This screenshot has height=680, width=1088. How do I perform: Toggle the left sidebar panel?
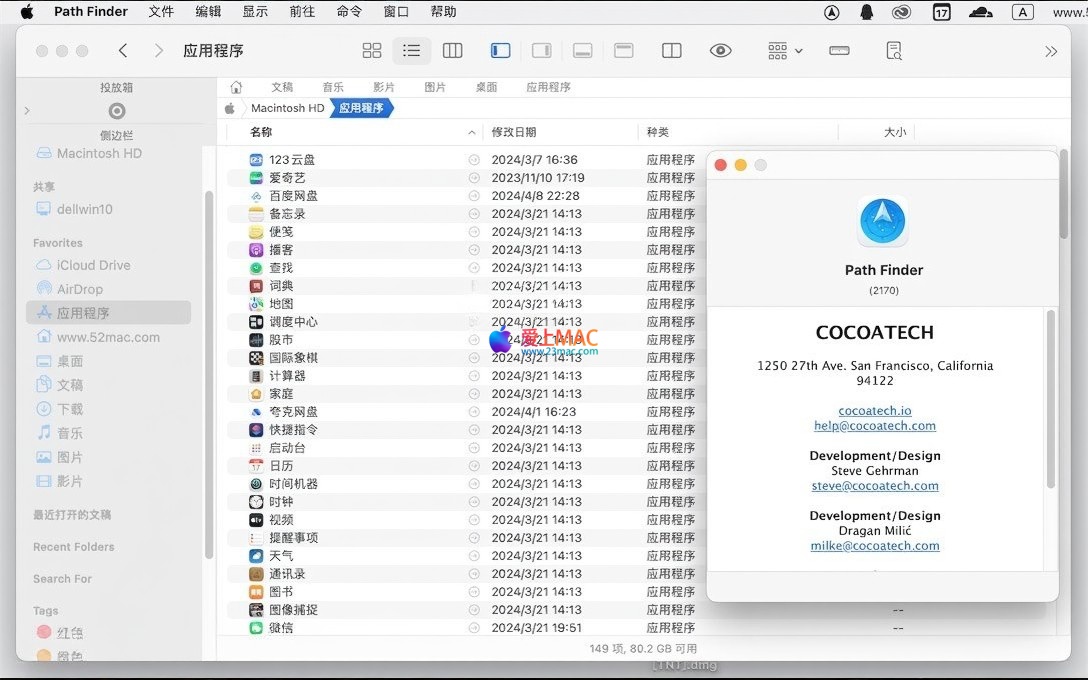[x=501, y=51]
